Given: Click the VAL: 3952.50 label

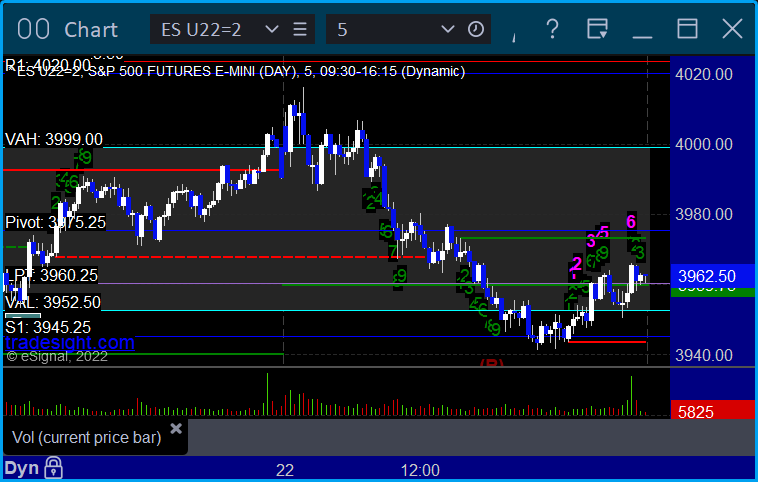Looking at the screenshot, I should click(53, 302).
